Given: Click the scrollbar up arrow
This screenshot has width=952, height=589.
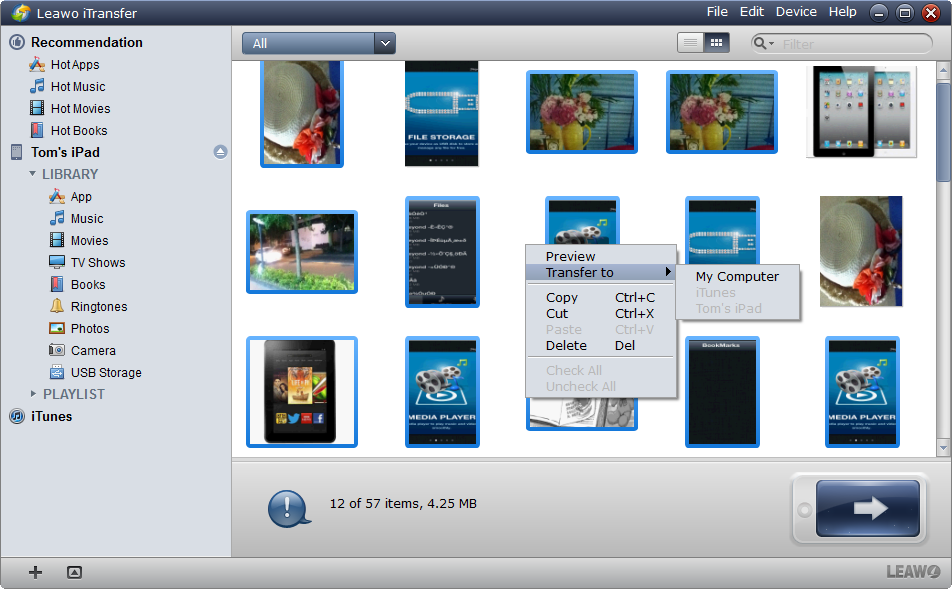Looking at the screenshot, I should coord(943,70).
